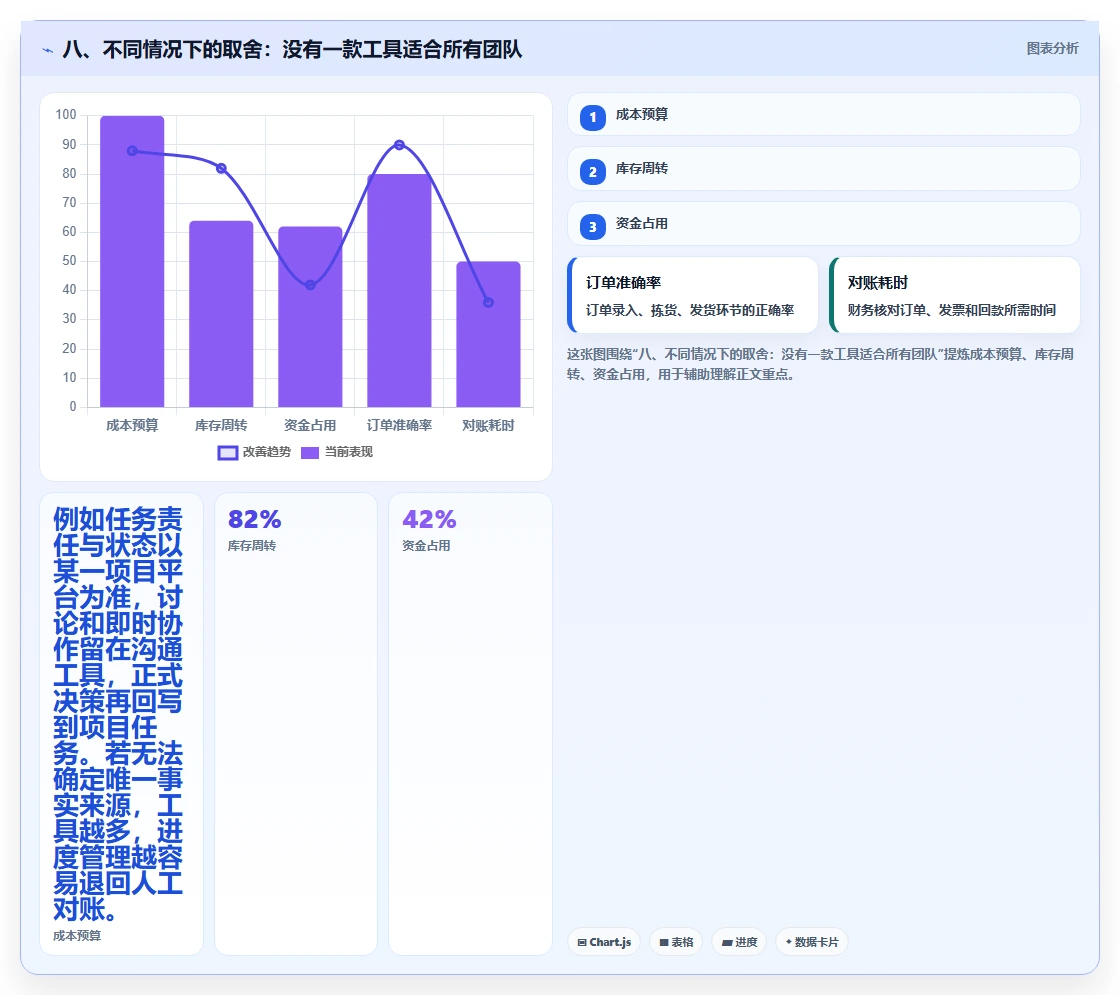
Task: Click the 对账耗时 x-axis label
Action: 489,426
